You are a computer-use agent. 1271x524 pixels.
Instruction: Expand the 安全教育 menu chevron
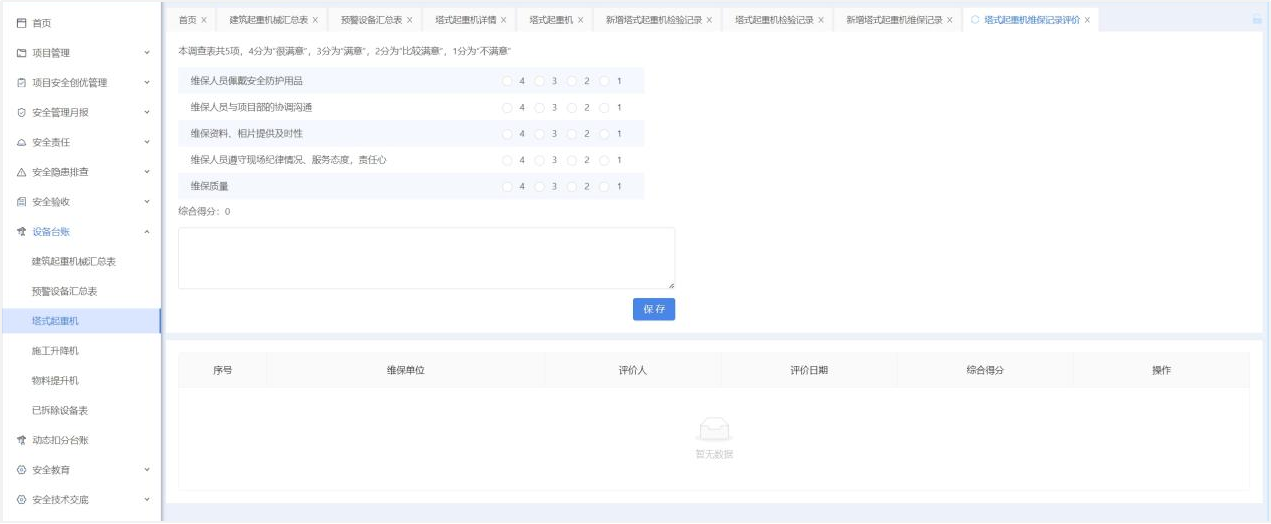pyautogui.click(x=147, y=470)
